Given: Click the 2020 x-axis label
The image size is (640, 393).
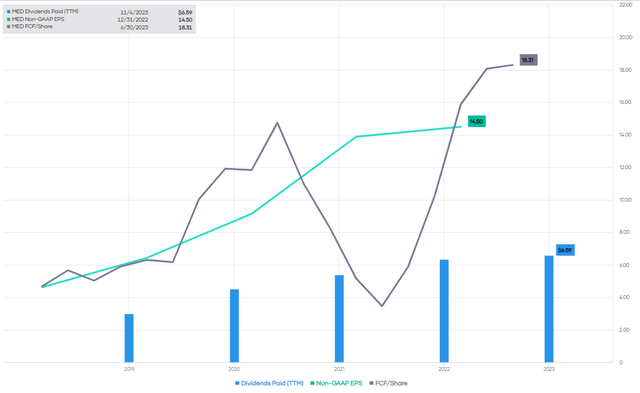Looking at the screenshot, I should 234,369.
